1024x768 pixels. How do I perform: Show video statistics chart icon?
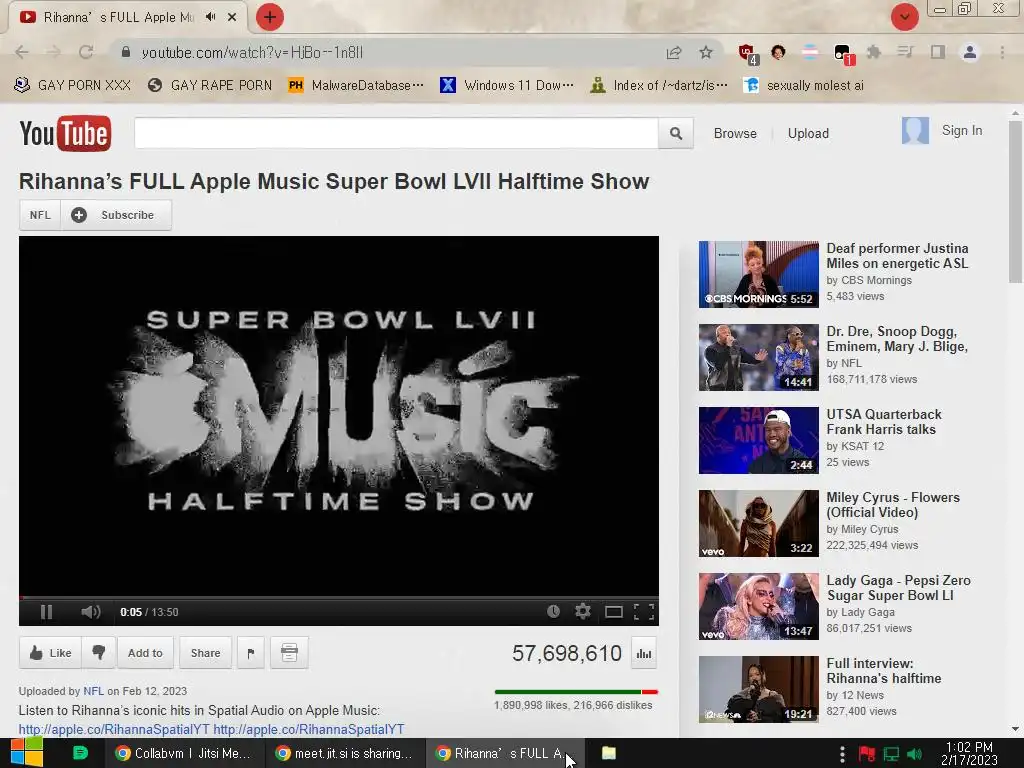(644, 653)
